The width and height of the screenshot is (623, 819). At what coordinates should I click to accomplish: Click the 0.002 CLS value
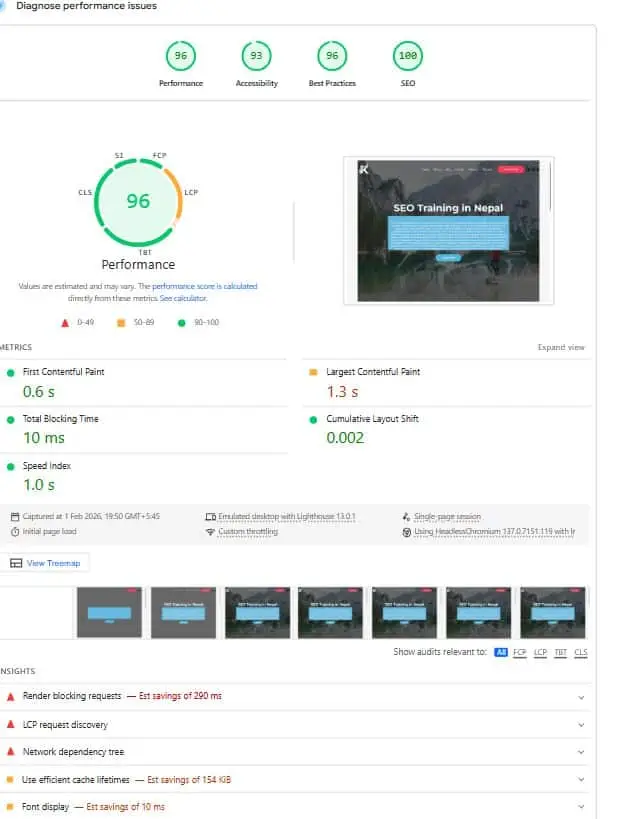coord(345,438)
